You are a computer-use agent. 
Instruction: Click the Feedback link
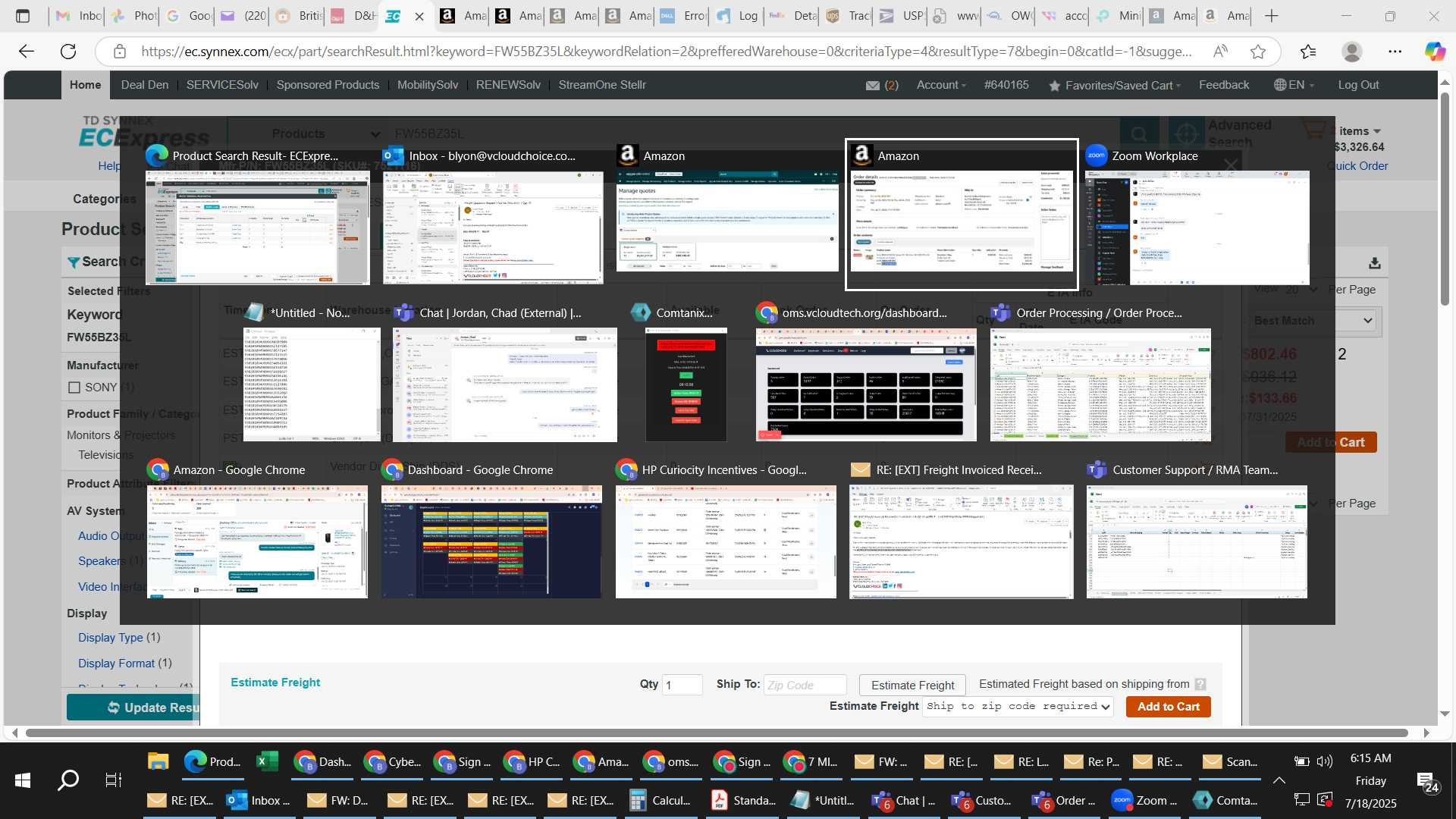(x=1224, y=85)
